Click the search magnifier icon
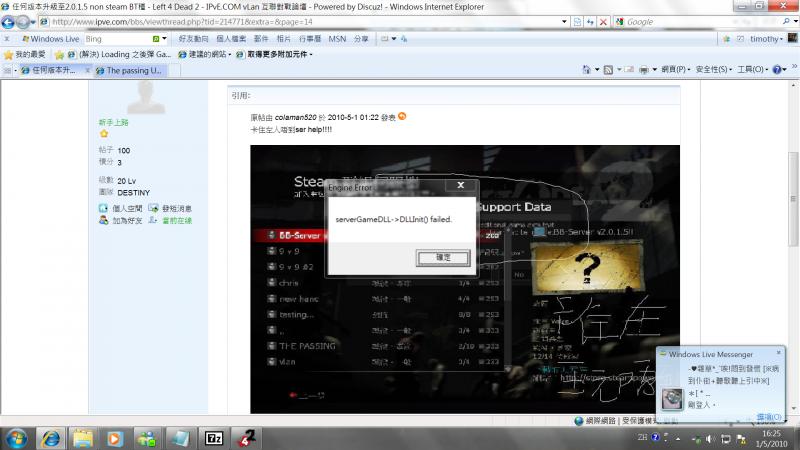This screenshot has height=450, width=800. [786, 21]
